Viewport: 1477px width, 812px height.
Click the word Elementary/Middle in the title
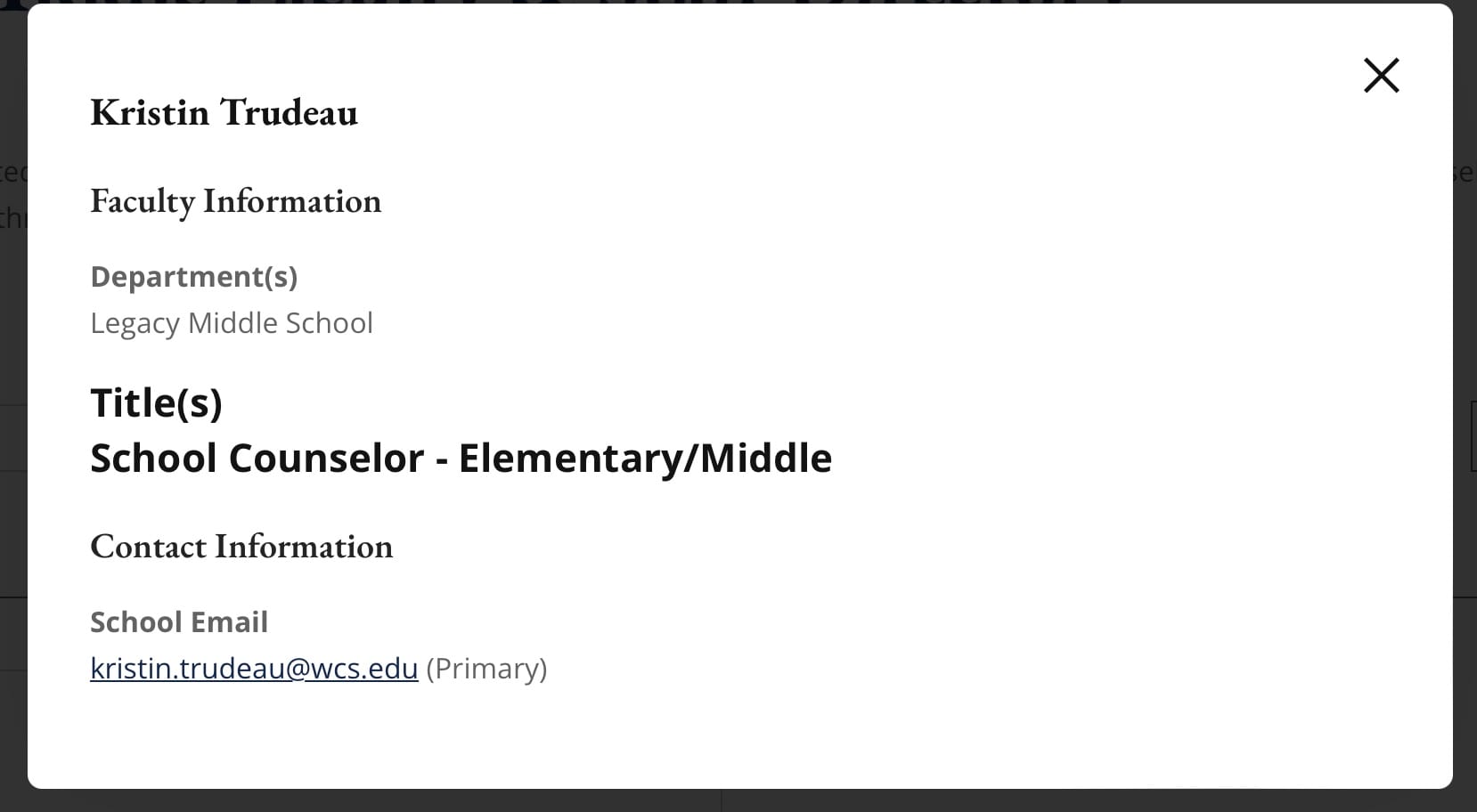645,459
